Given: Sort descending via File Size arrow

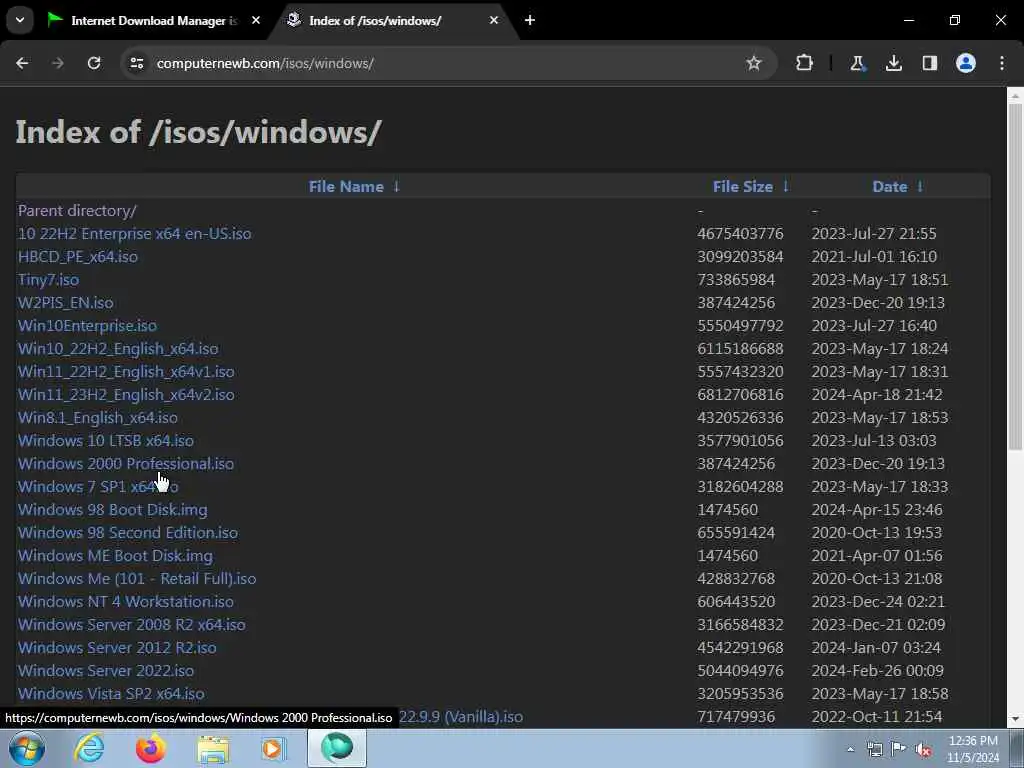Looking at the screenshot, I should (786, 186).
